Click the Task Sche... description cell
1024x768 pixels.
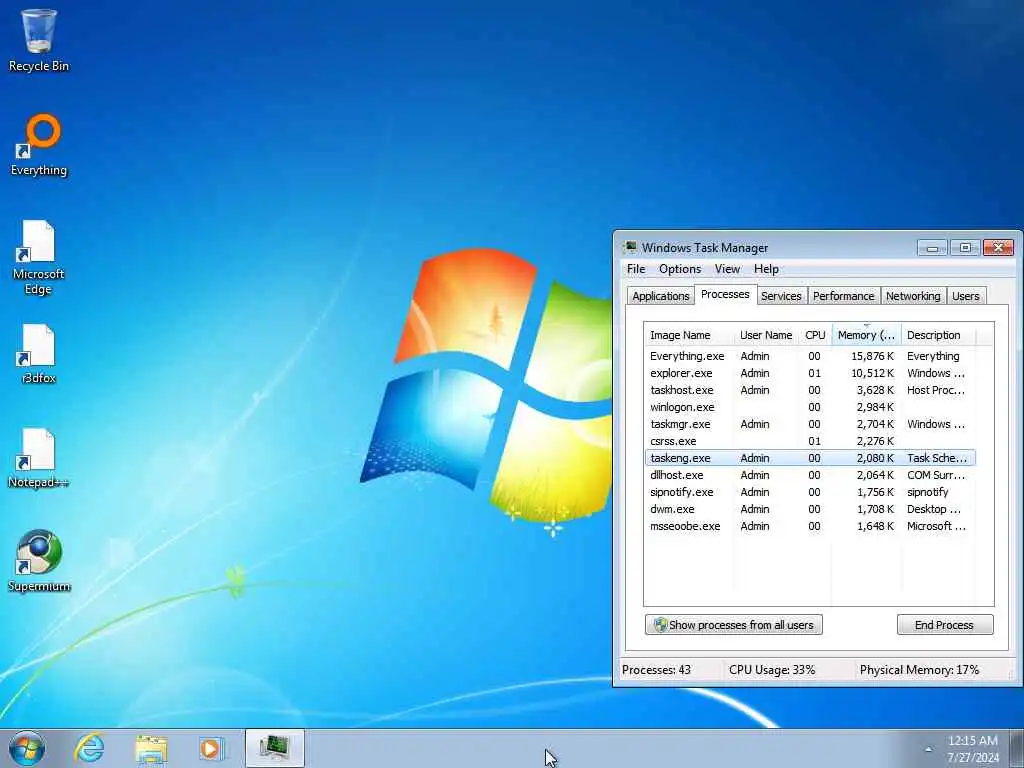point(937,458)
